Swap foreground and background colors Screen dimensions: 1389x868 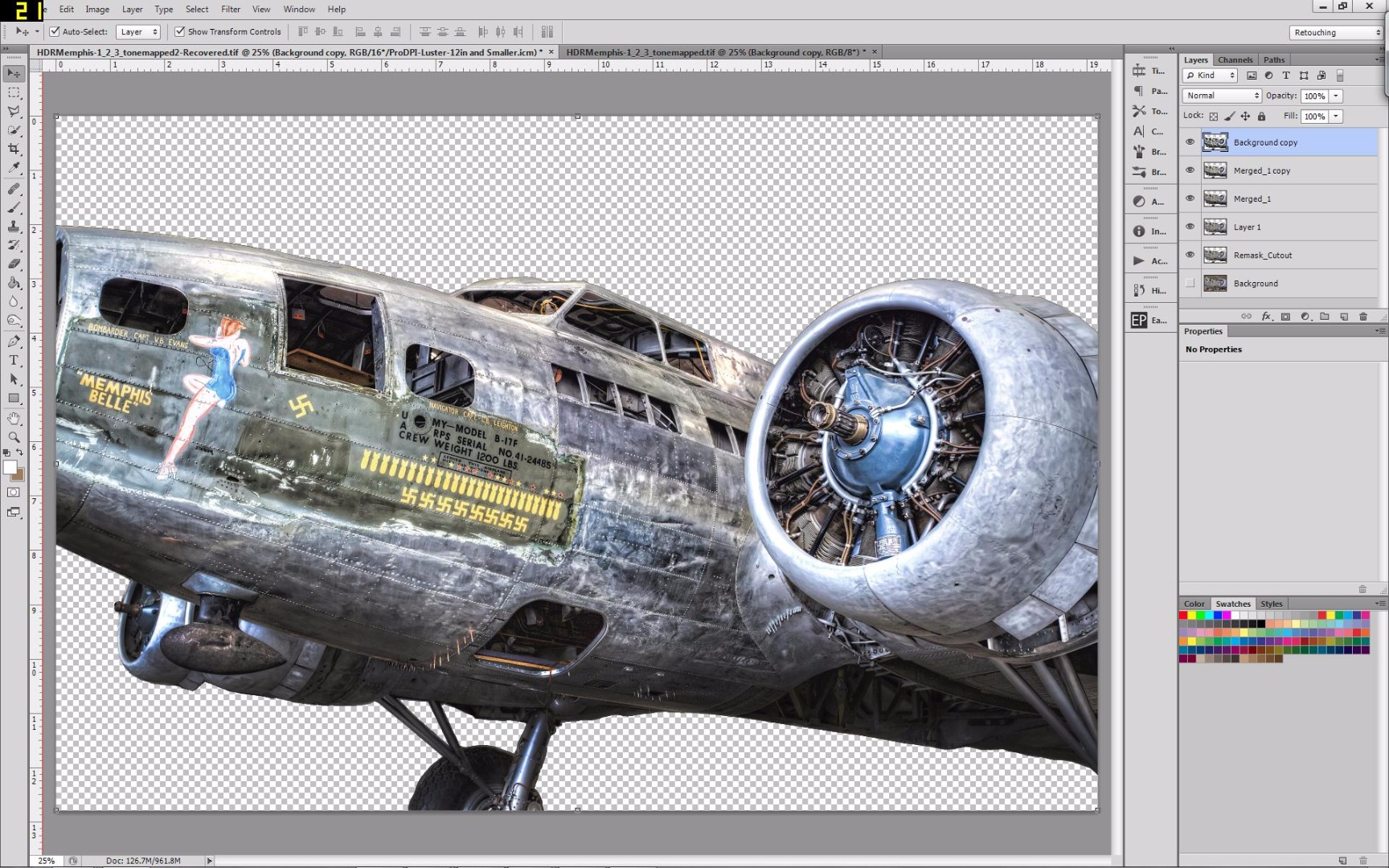coord(19,453)
